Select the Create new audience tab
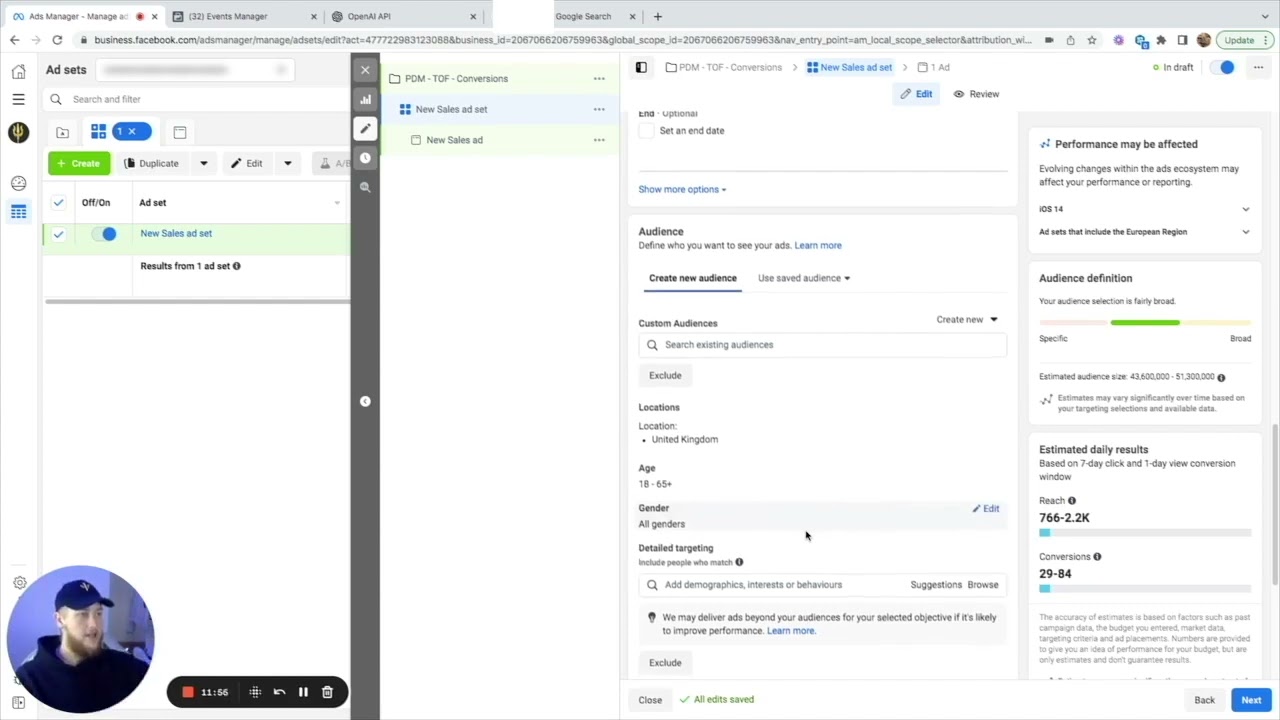The image size is (1280, 720). click(692, 278)
